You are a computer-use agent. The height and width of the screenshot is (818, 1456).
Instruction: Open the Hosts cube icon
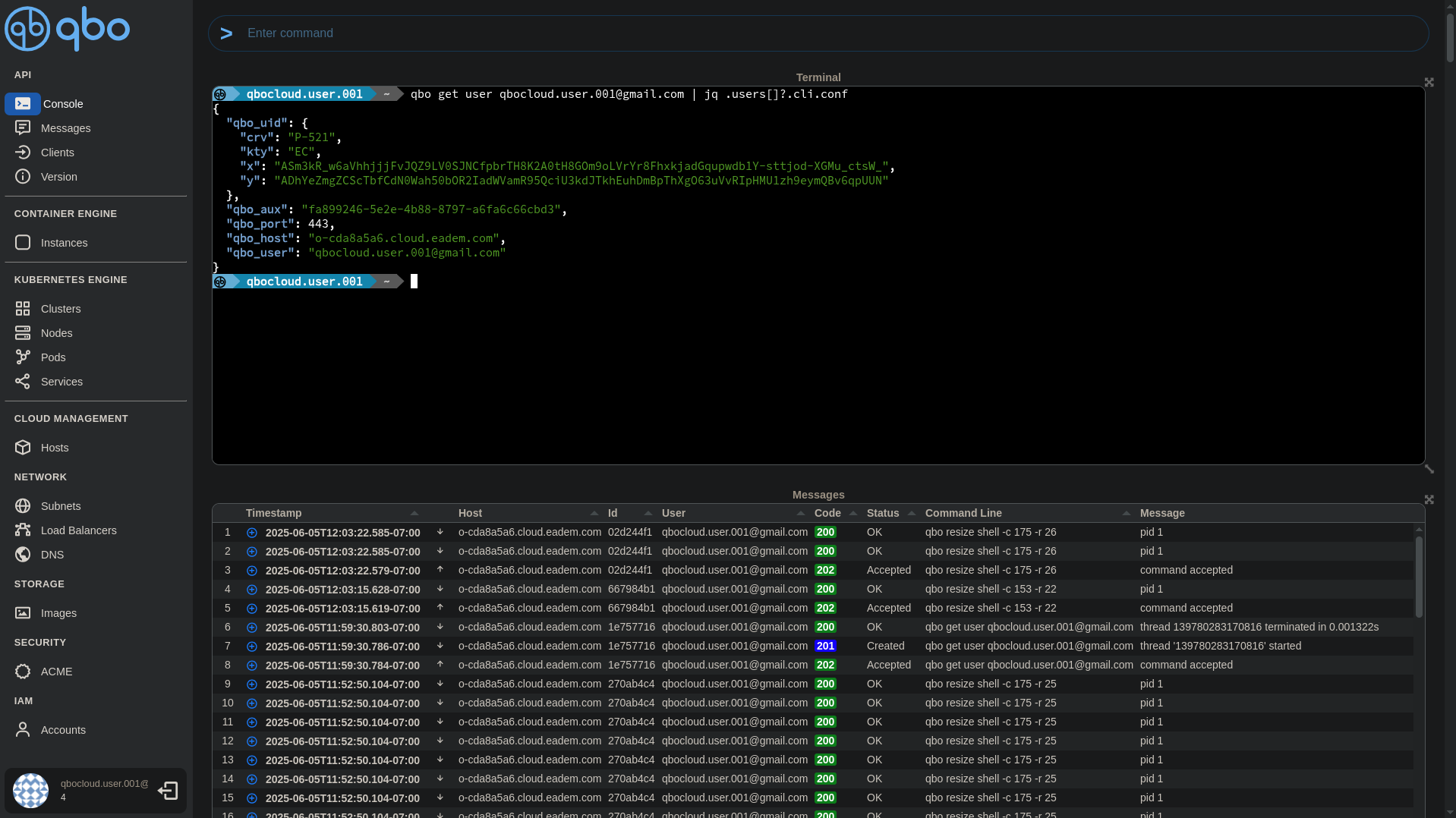tap(23, 448)
